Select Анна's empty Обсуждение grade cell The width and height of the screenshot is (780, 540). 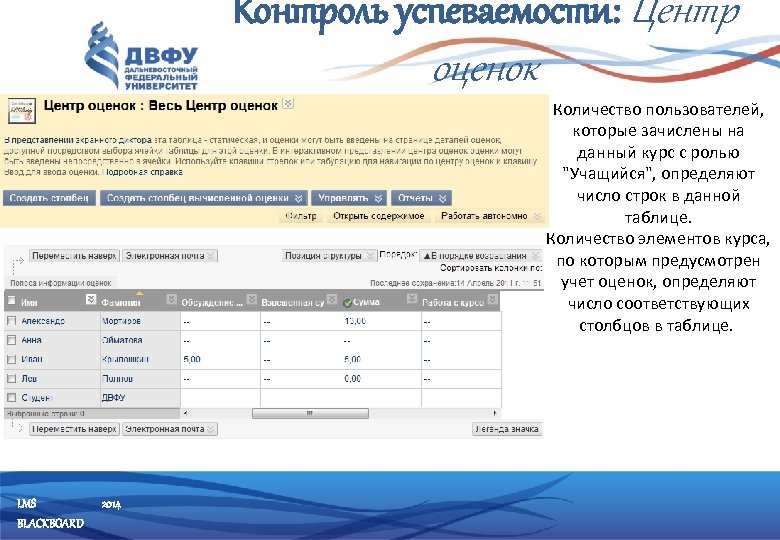click(x=220, y=341)
